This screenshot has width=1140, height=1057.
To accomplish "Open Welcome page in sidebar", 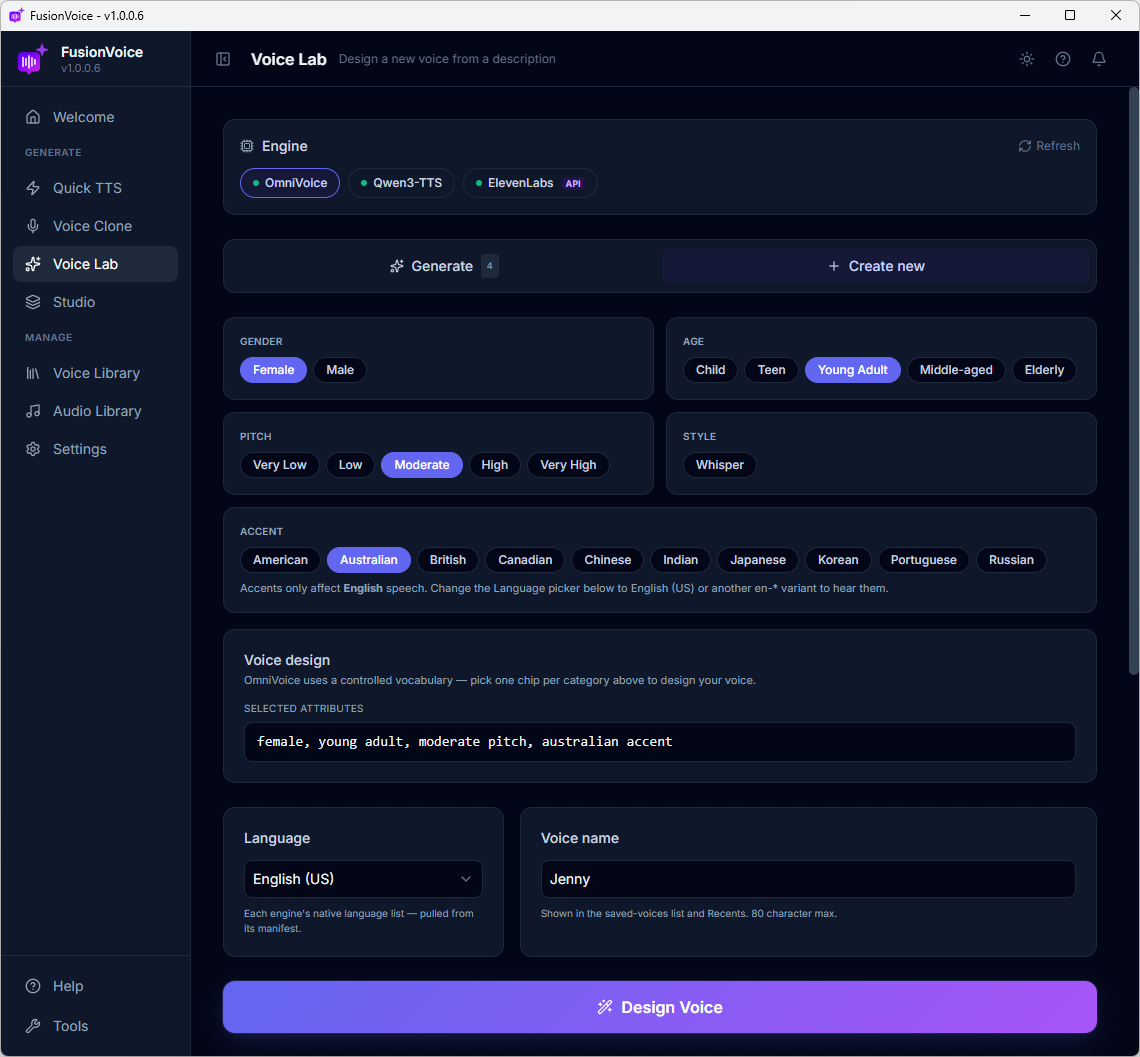I will click(x=95, y=117).
